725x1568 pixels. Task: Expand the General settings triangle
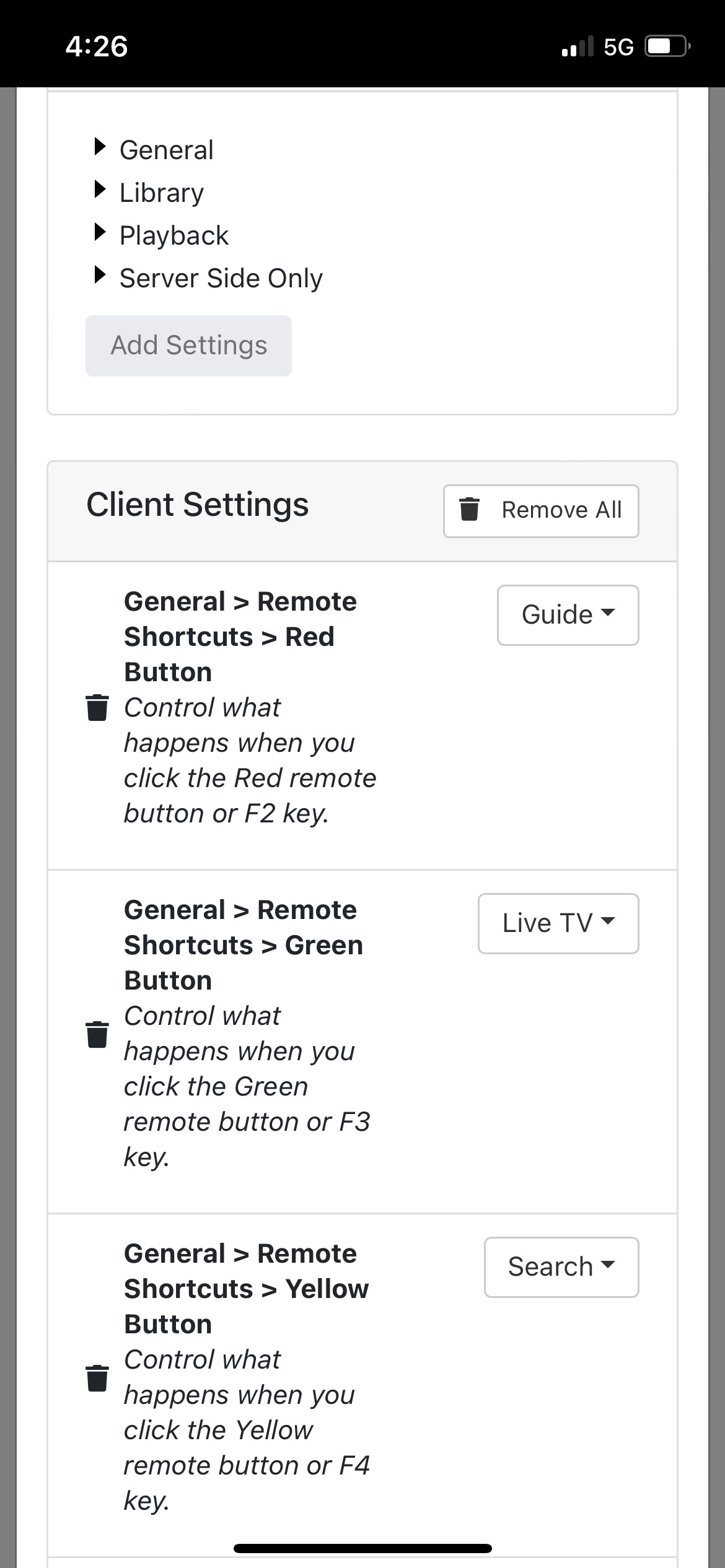pos(99,147)
